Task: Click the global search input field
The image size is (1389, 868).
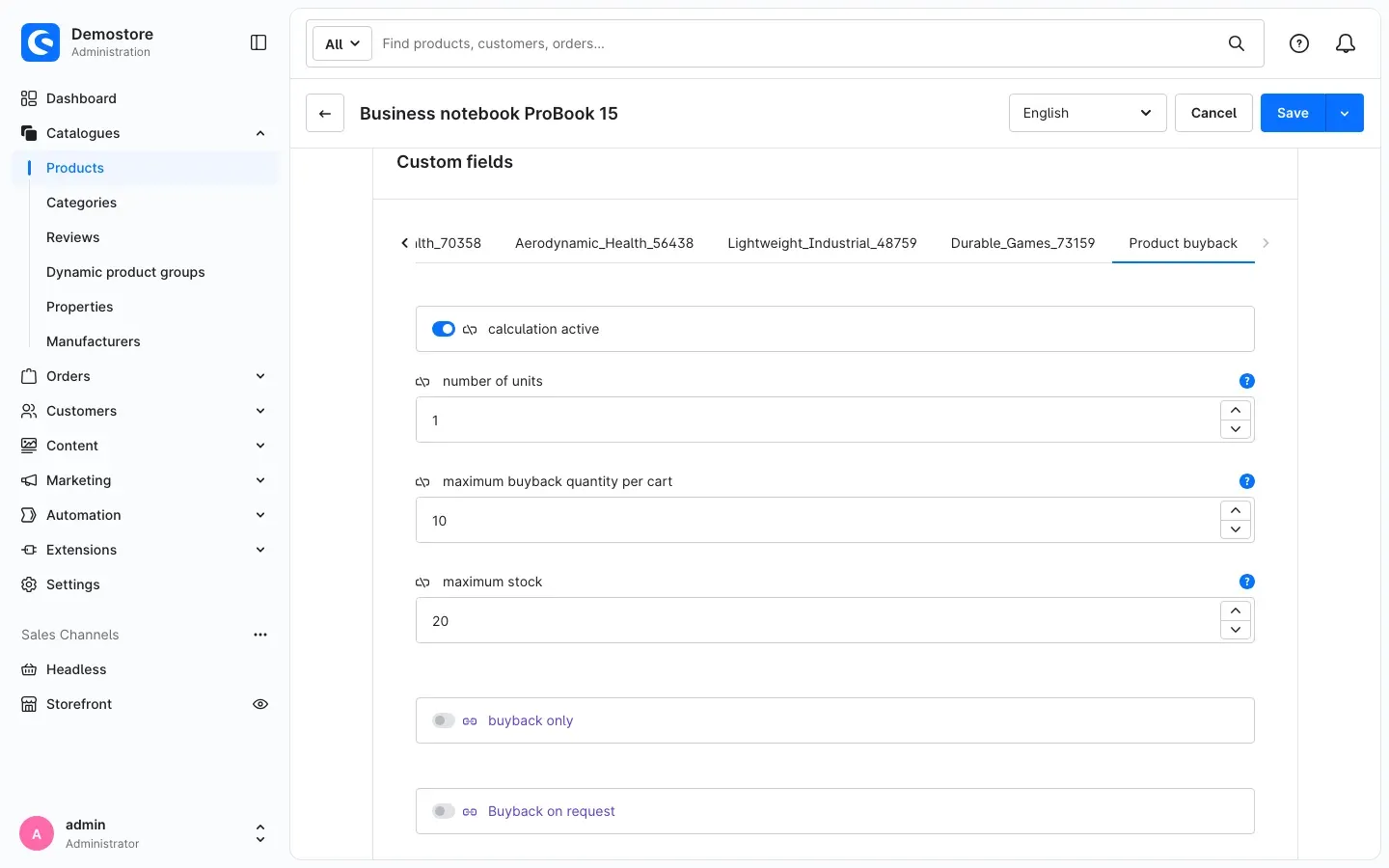Action: coord(799,43)
